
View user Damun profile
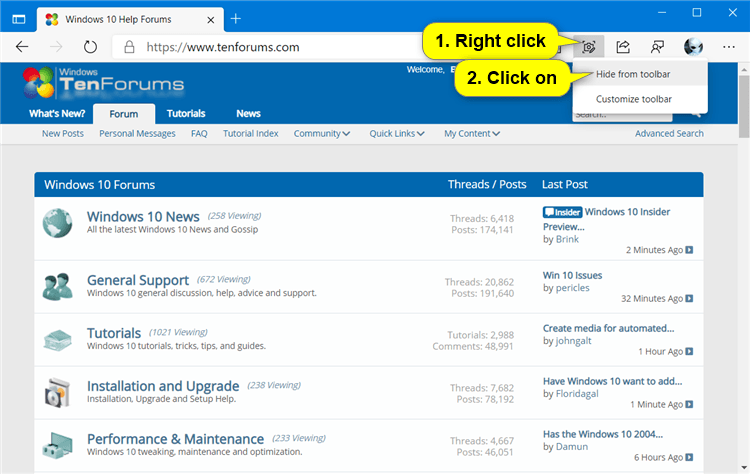(x=572, y=447)
